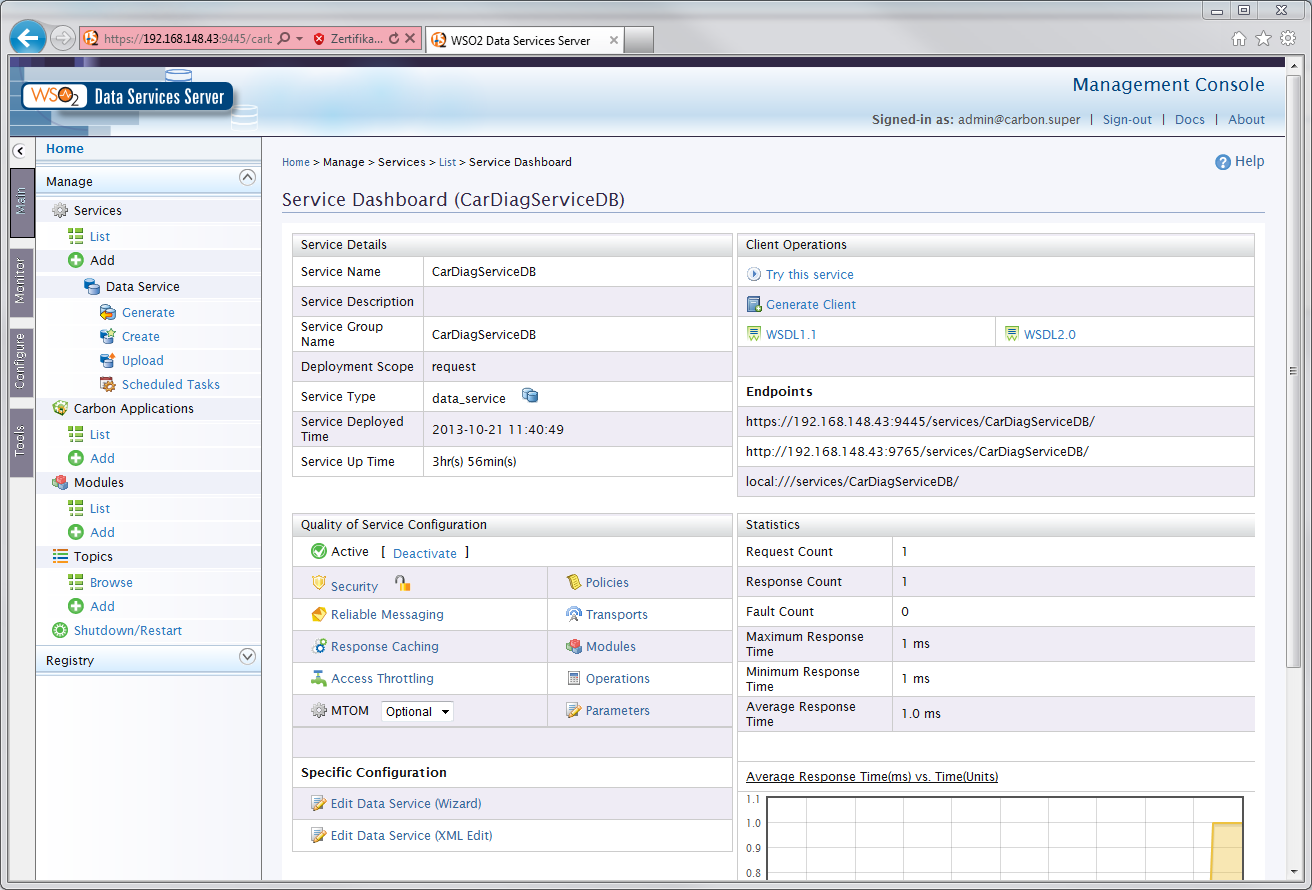Viewport: 1312px width, 890px height.
Task: Open the Response Caching link
Action: (x=385, y=647)
